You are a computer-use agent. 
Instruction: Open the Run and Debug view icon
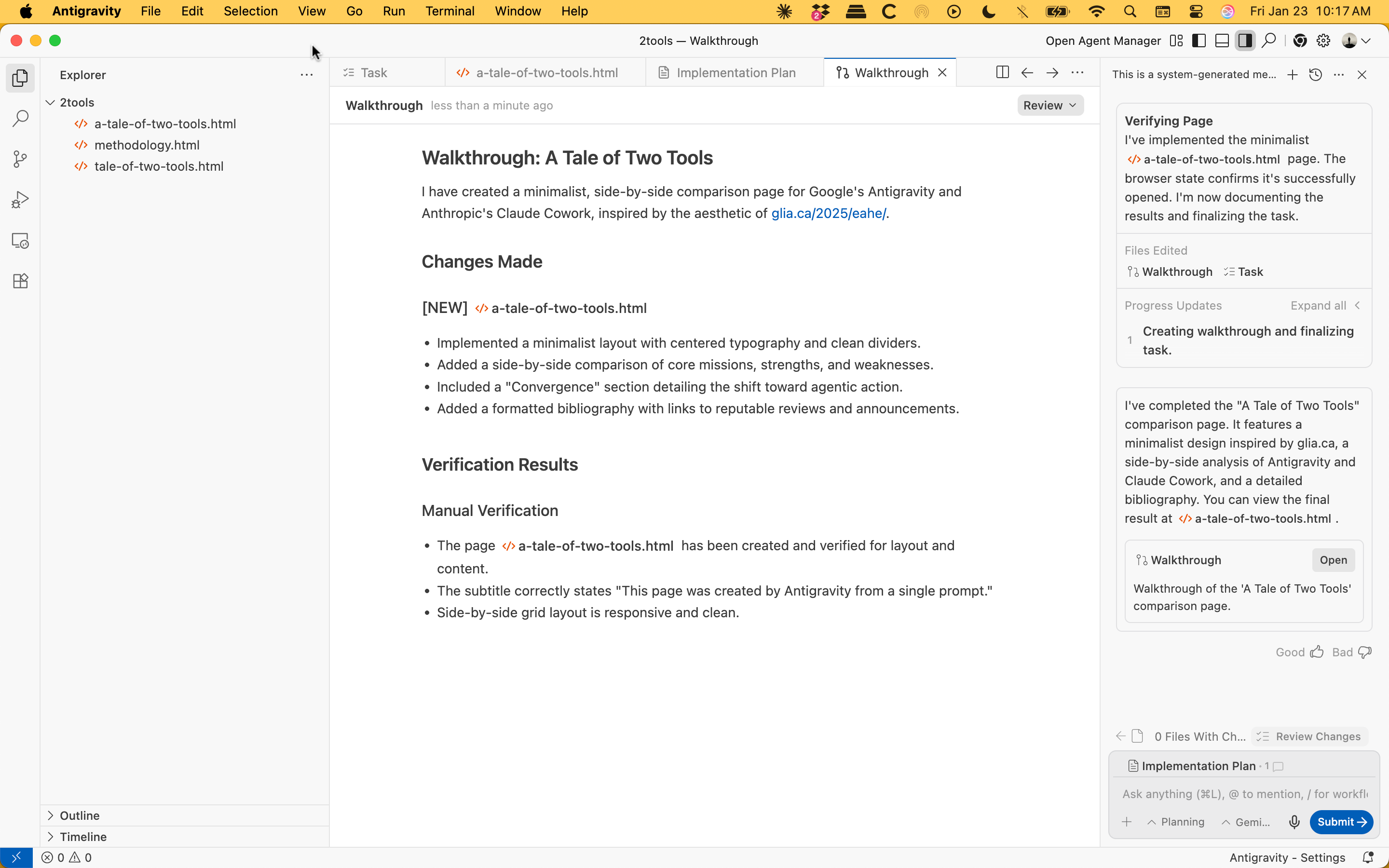pos(20,200)
